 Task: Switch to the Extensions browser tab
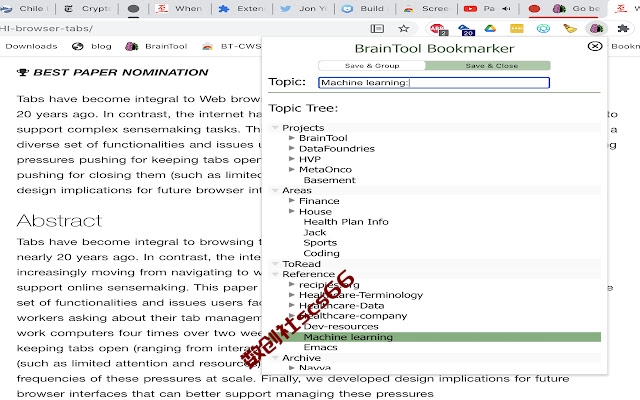[242, 8]
